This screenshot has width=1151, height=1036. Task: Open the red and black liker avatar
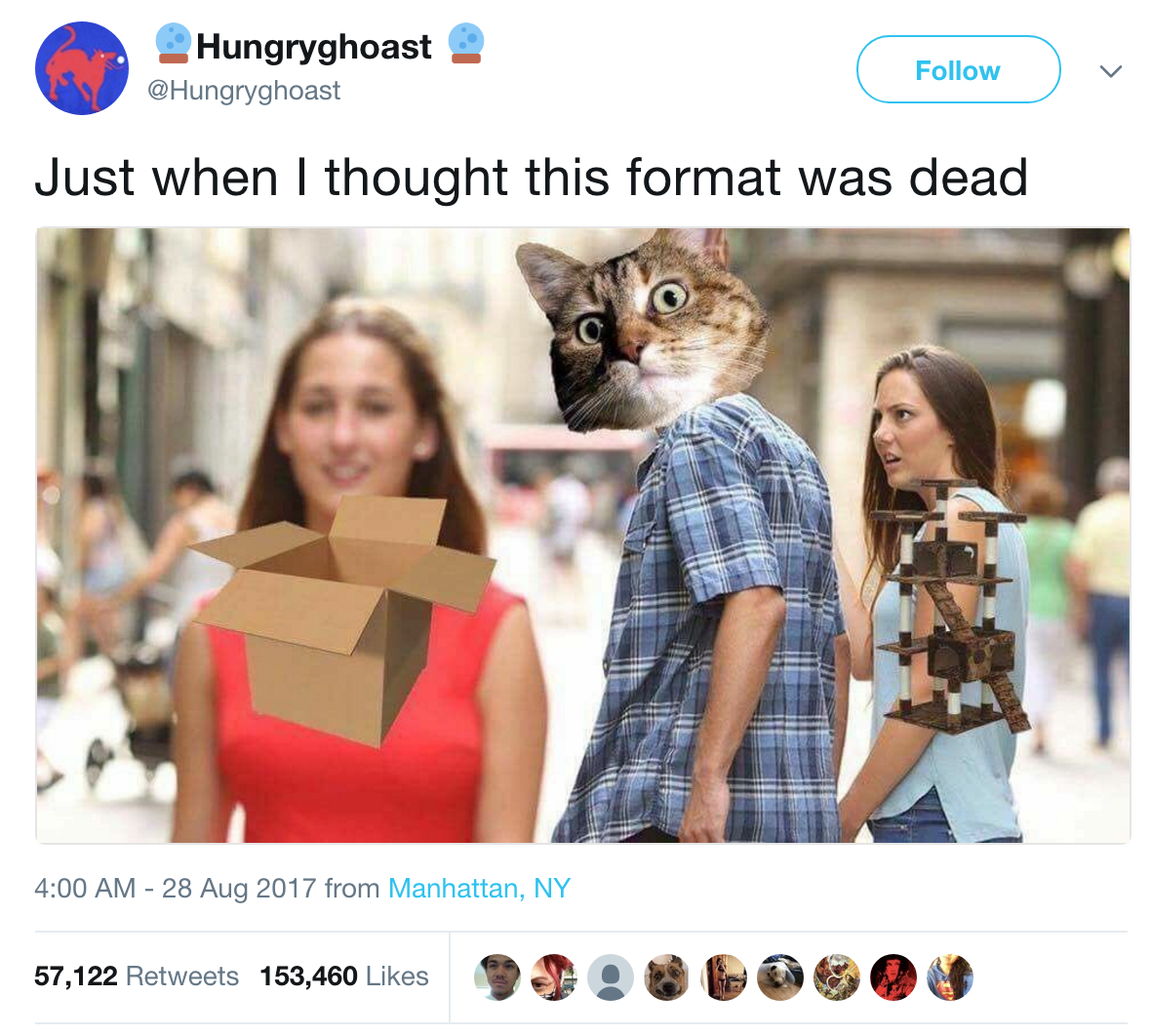point(893,977)
